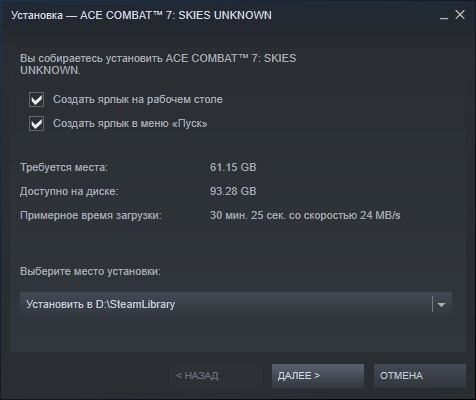Click the «Установка — ACE COMBAT 7» title bar
This screenshot has height=400, width=476.
(x=141, y=15)
